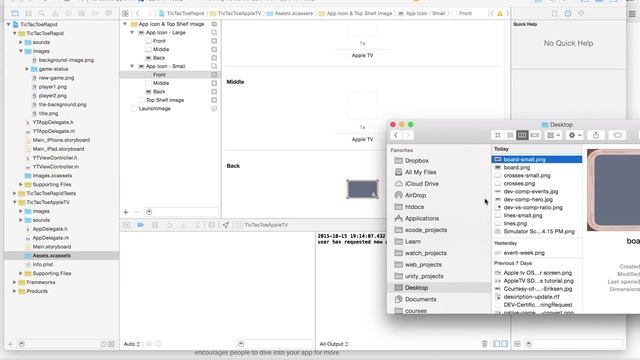
Task: Click the Back layer image thumbnail
Action: click(362, 189)
